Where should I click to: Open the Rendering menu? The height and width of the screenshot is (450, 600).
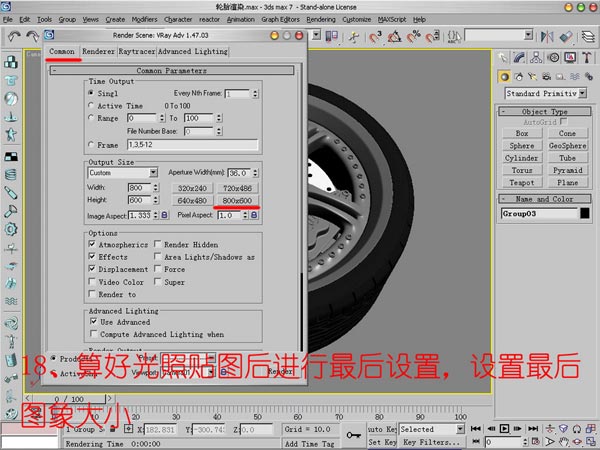pyautogui.click(x=319, y=19)
